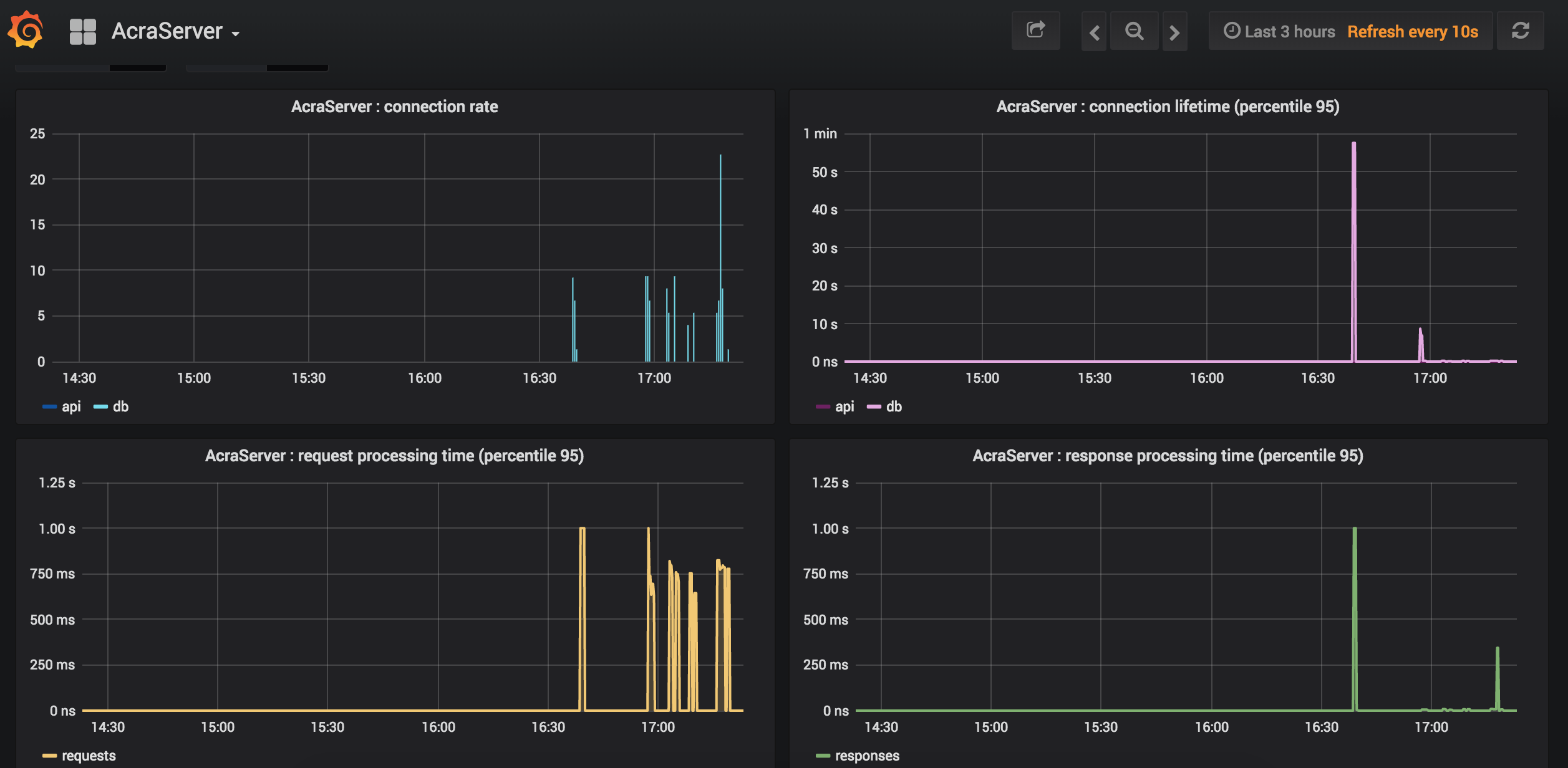Screen dimensions: 1568x768
Task: Click the refresh dashboard icon
Action: point(1520,31)
